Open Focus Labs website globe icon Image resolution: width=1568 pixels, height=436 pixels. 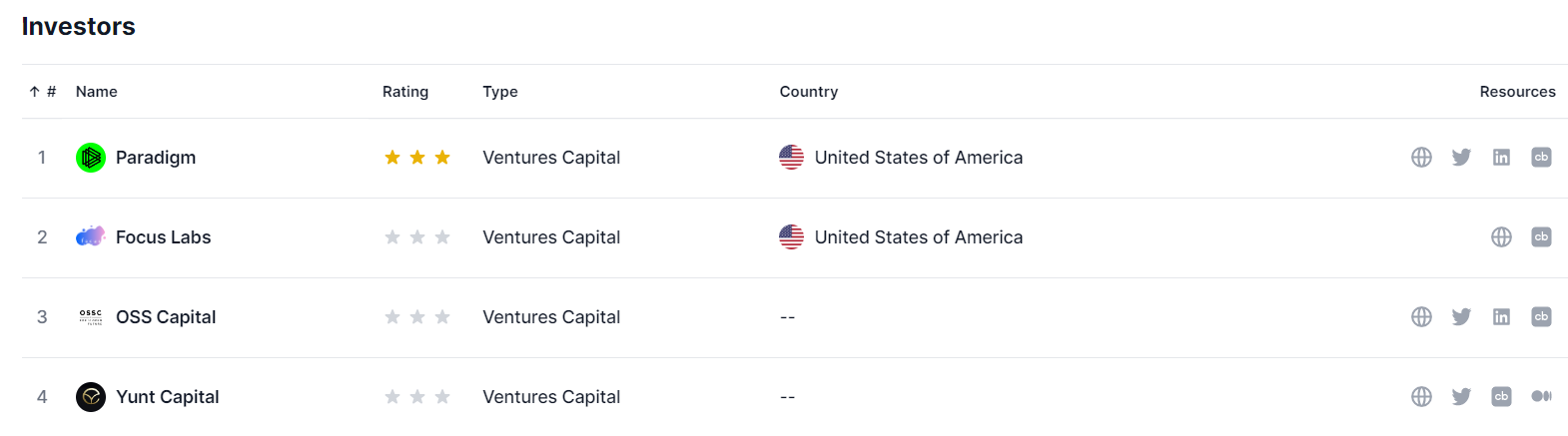point(1501,237)
